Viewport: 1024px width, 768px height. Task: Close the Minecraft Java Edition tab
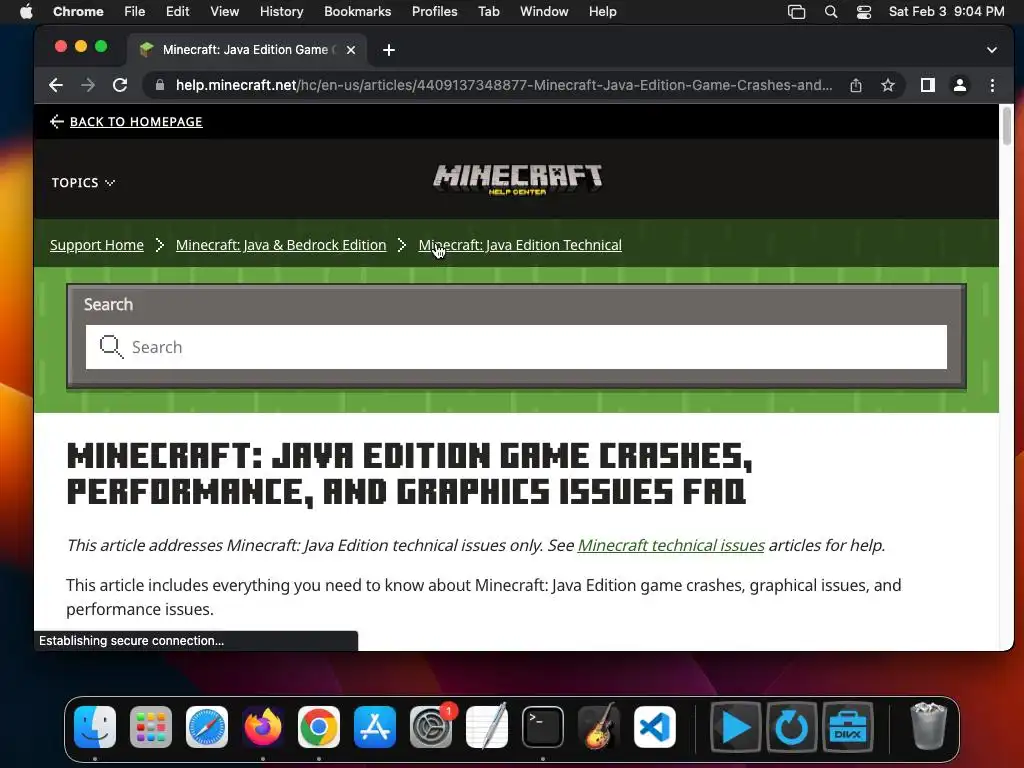pos(351,50)
